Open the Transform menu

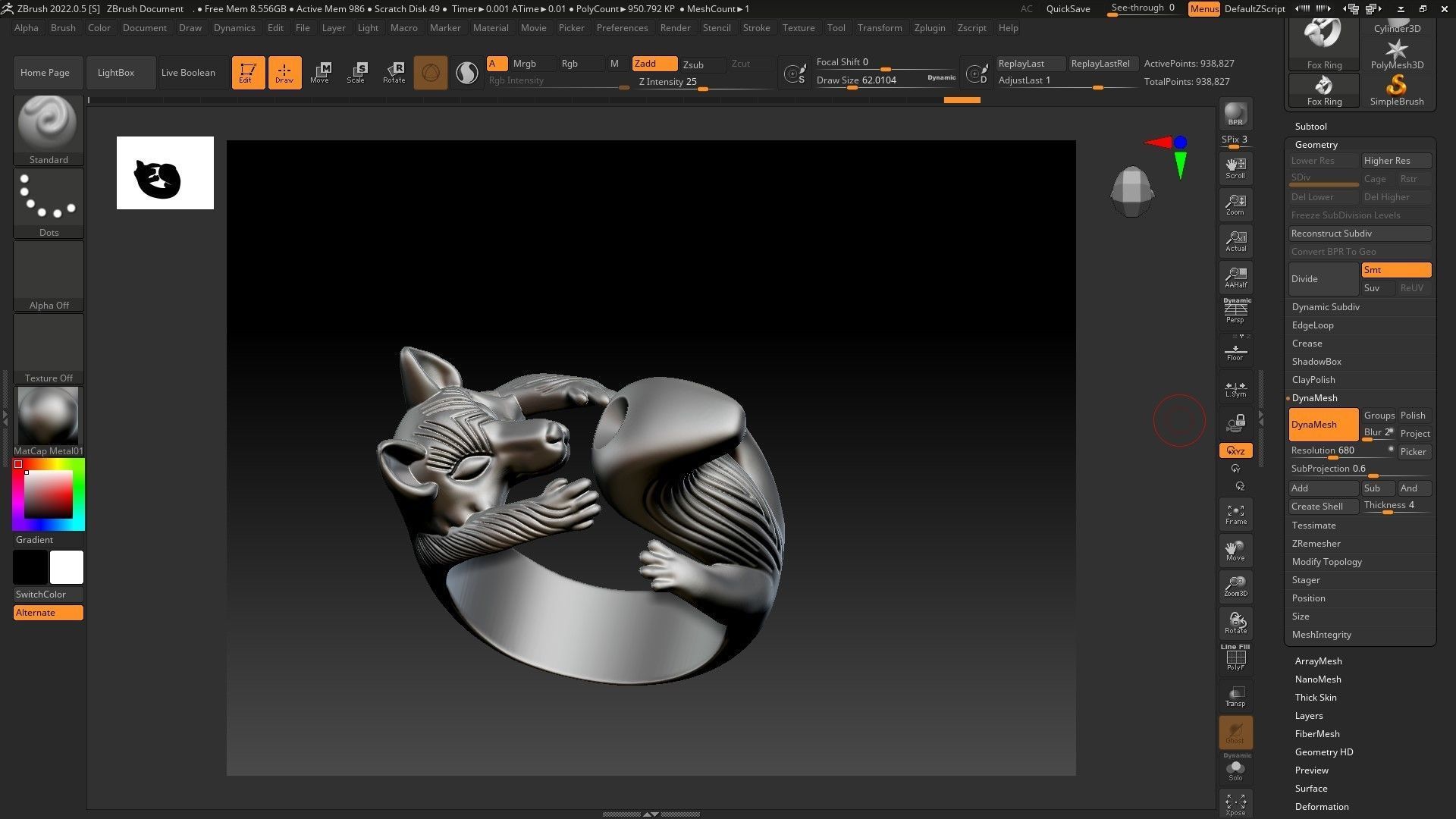(x=880, y=28)
